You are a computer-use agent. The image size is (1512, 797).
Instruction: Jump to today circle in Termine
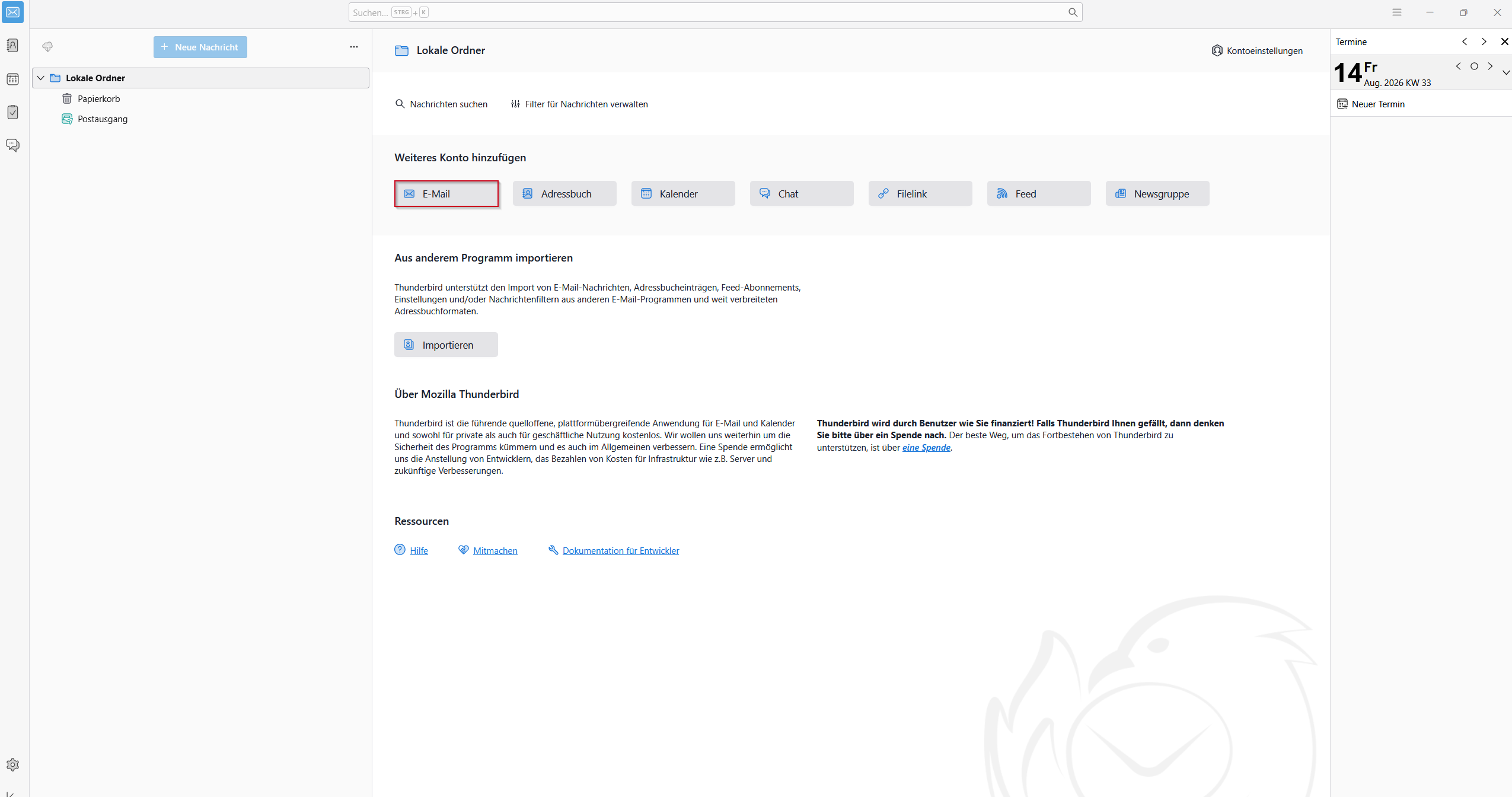point(1474,66)
